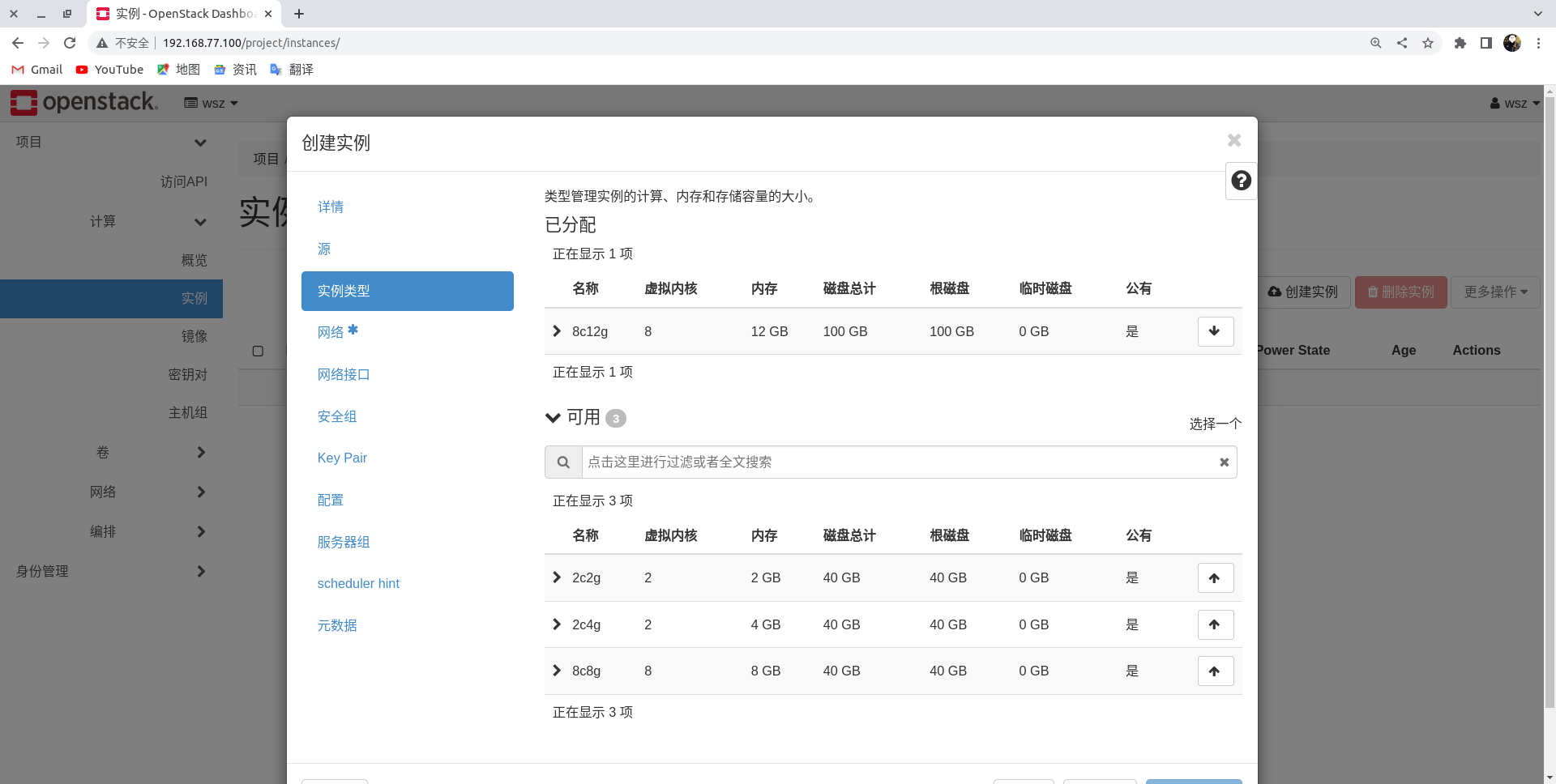Screen dimensions: 1556x784
Task: Click the OpenStack logo
Action: (x=84, y=103)
